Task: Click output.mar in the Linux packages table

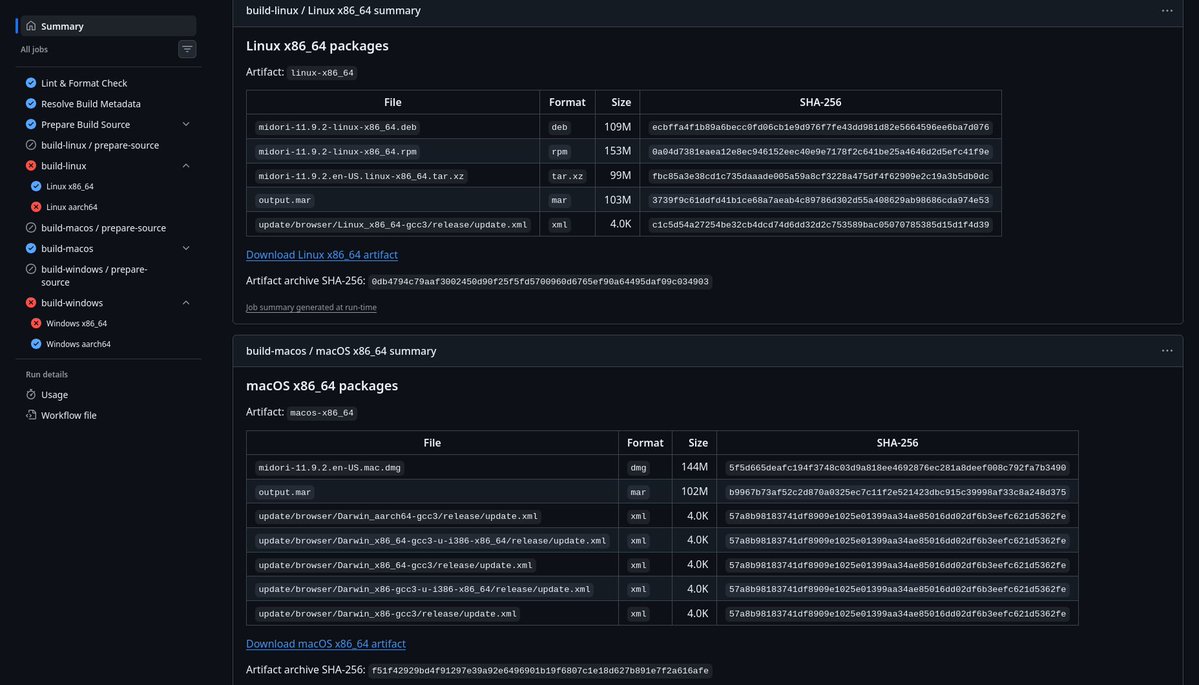Action: click(x=284, y=200)
